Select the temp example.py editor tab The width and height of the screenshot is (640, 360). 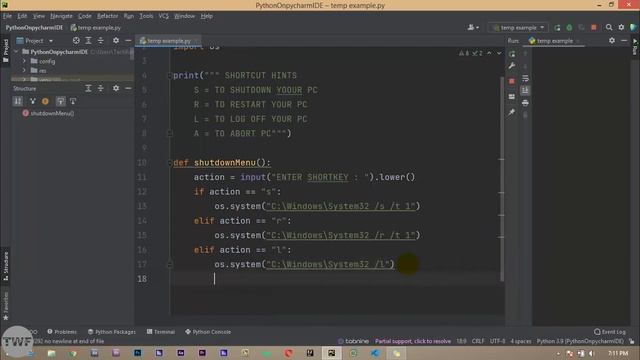click(168, 40)
